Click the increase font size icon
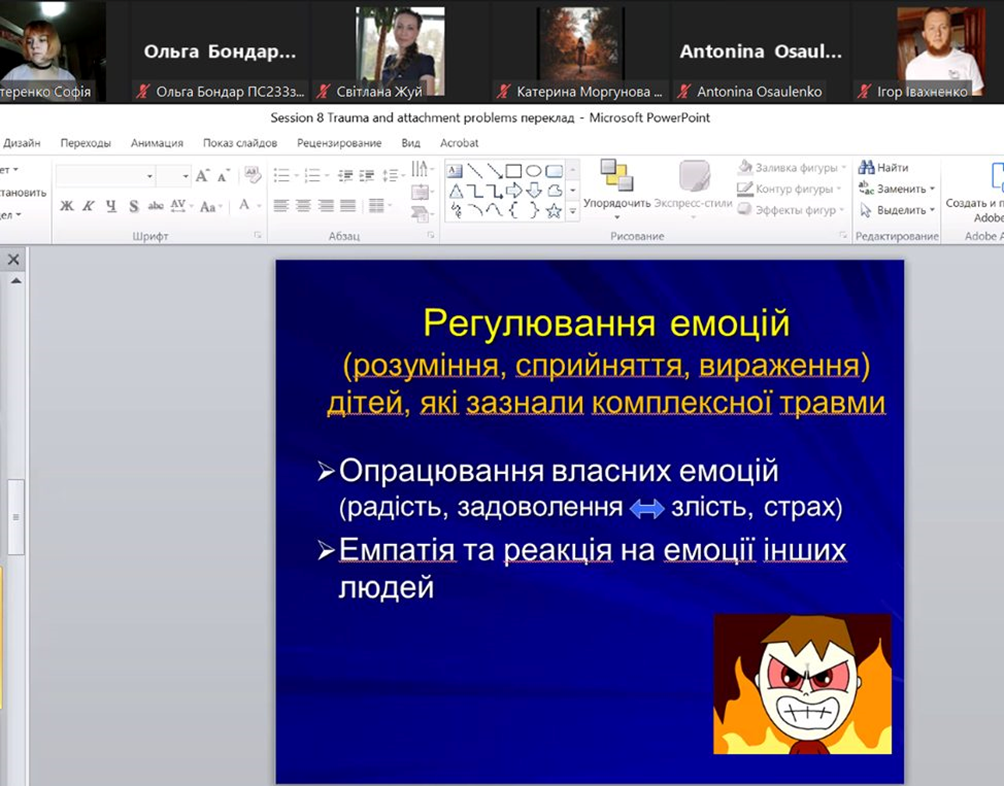 tap(203, 176)
